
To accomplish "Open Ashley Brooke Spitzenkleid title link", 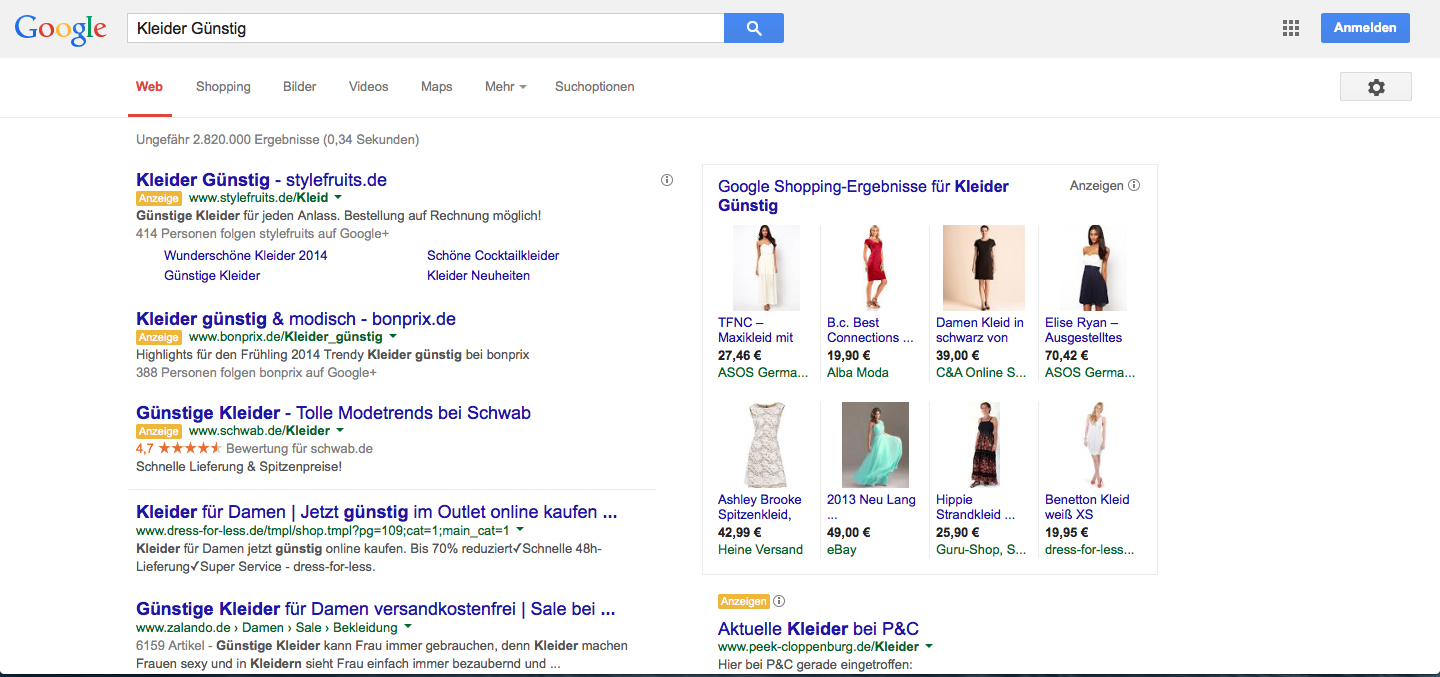I will pyautogui.click(x=760, y=507).
